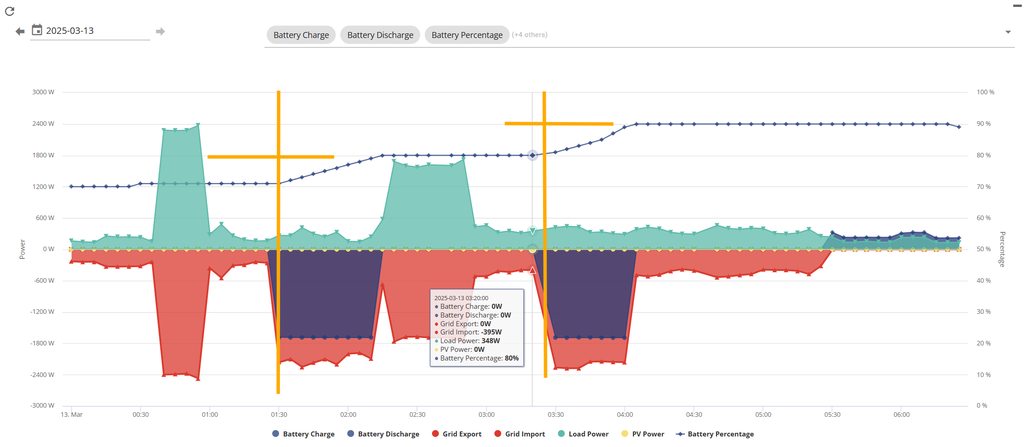Click the date field showing 2025-03-13
The image size is (1024, 447).
(95, 31)
